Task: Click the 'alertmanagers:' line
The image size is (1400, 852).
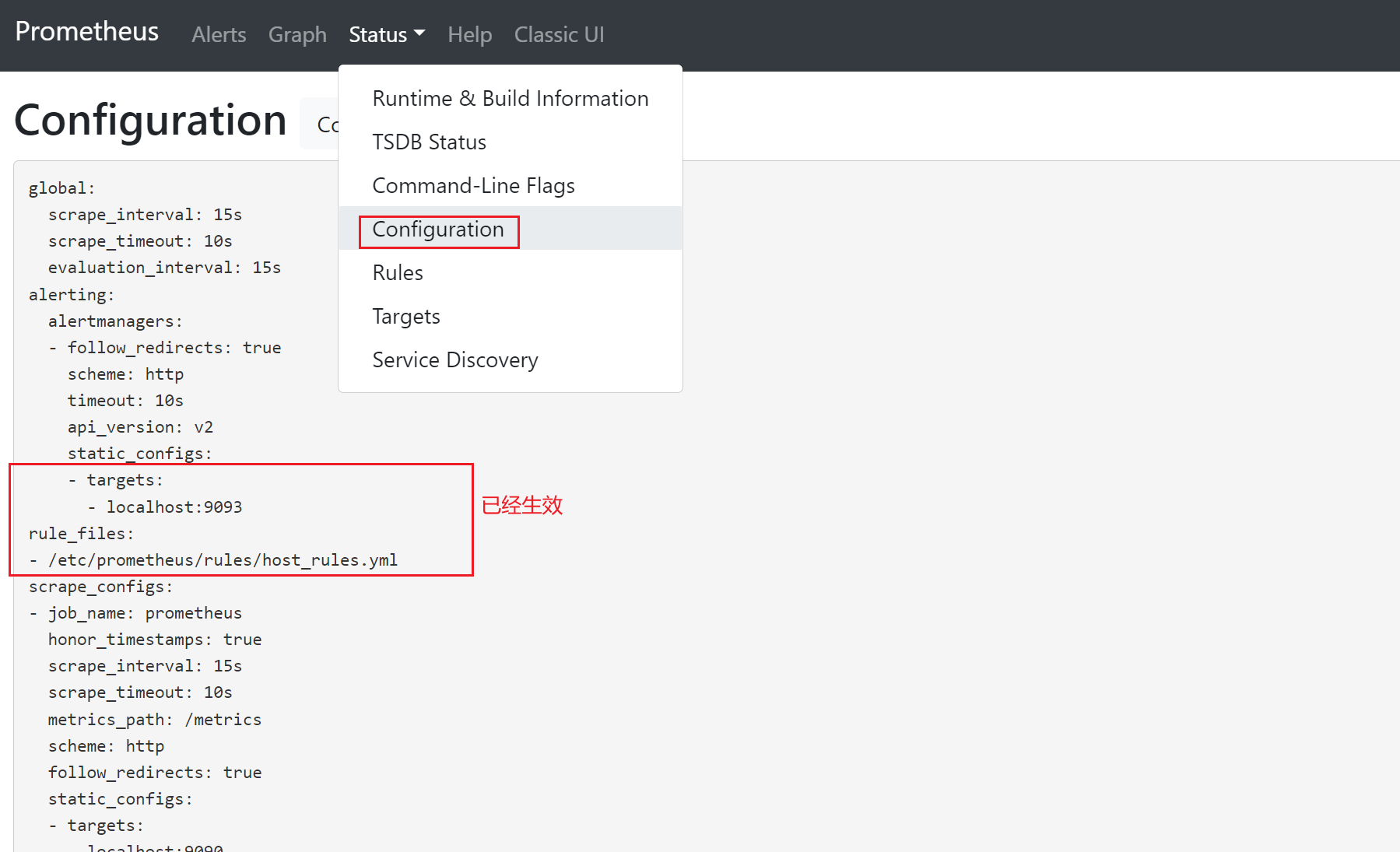Action: tap(115, 321)
